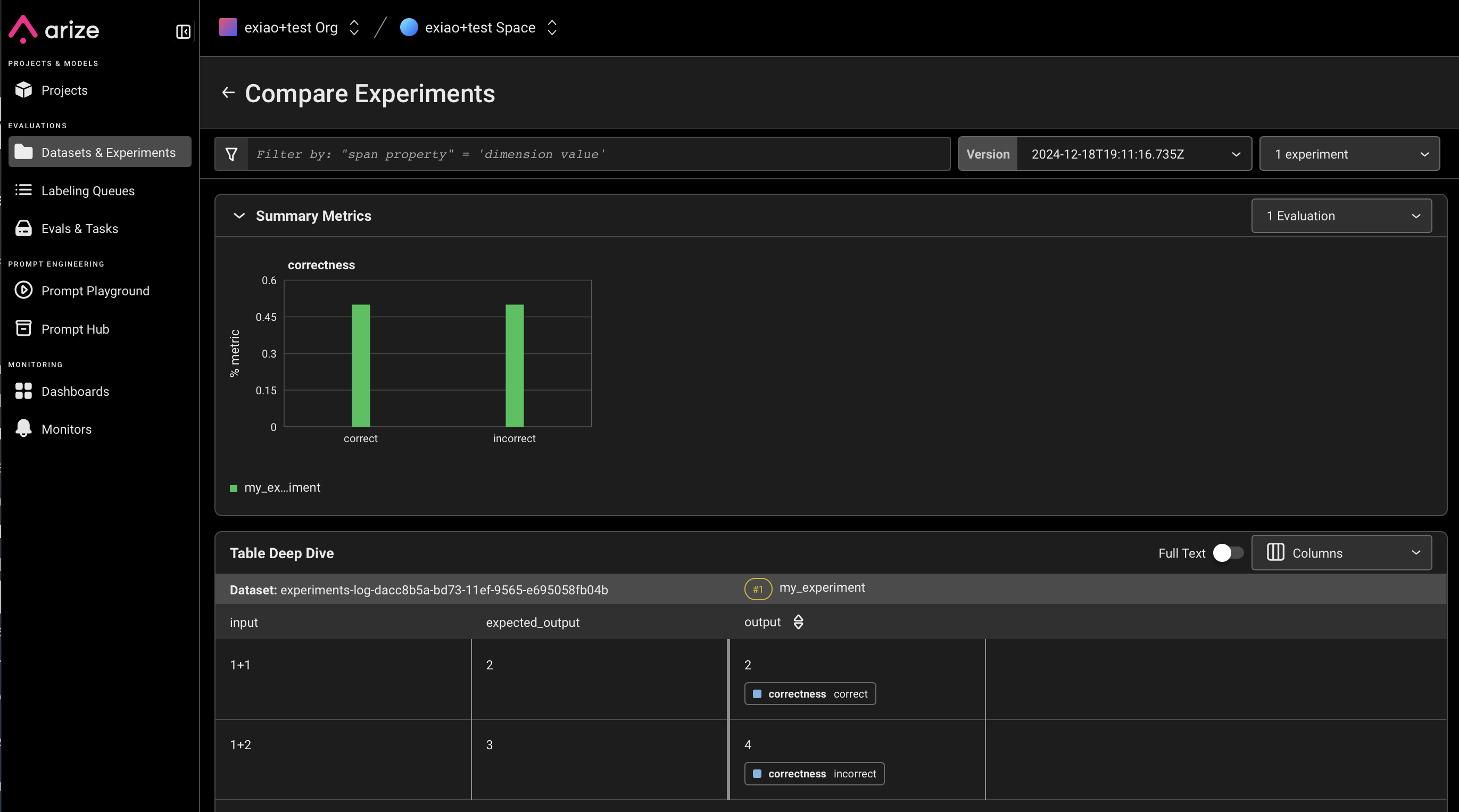
Task: Click the Labeling Queues list icon
Action: (23, 190)
